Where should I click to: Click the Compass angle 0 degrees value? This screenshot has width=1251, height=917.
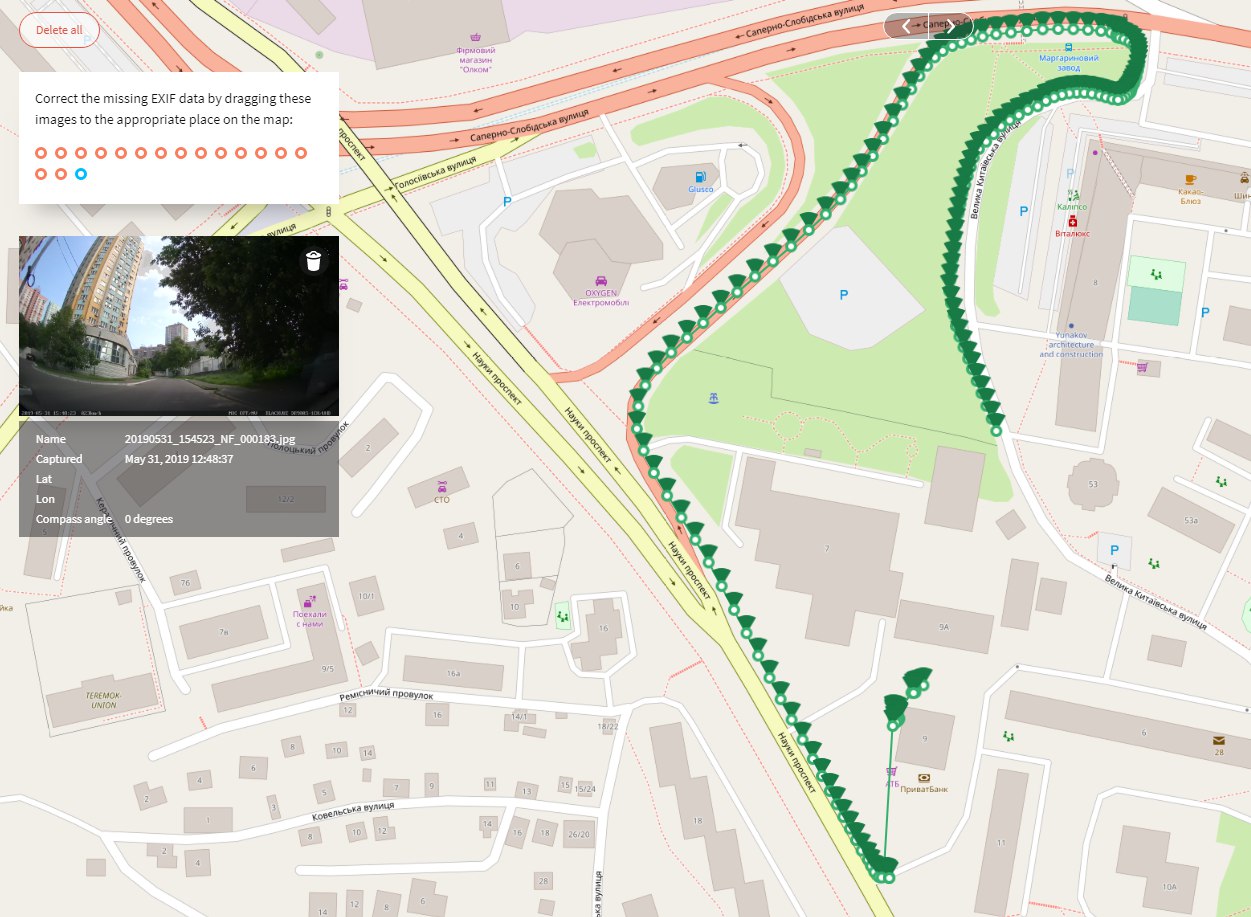coord(149,519)
